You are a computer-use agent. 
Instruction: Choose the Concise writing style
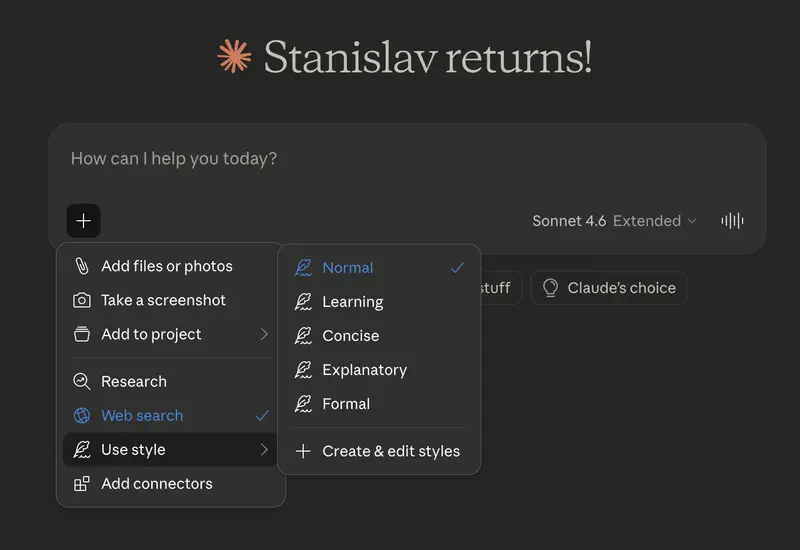(x=351, y=336)
